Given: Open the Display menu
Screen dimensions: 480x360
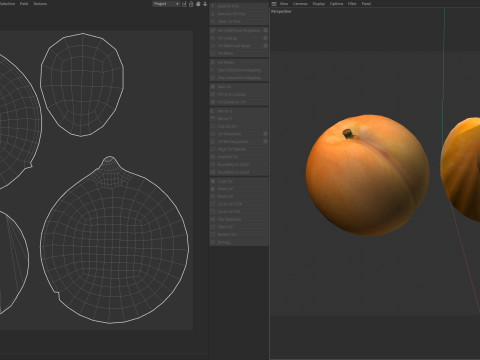Looking at the screenshot, I should [x=318, y=4].
